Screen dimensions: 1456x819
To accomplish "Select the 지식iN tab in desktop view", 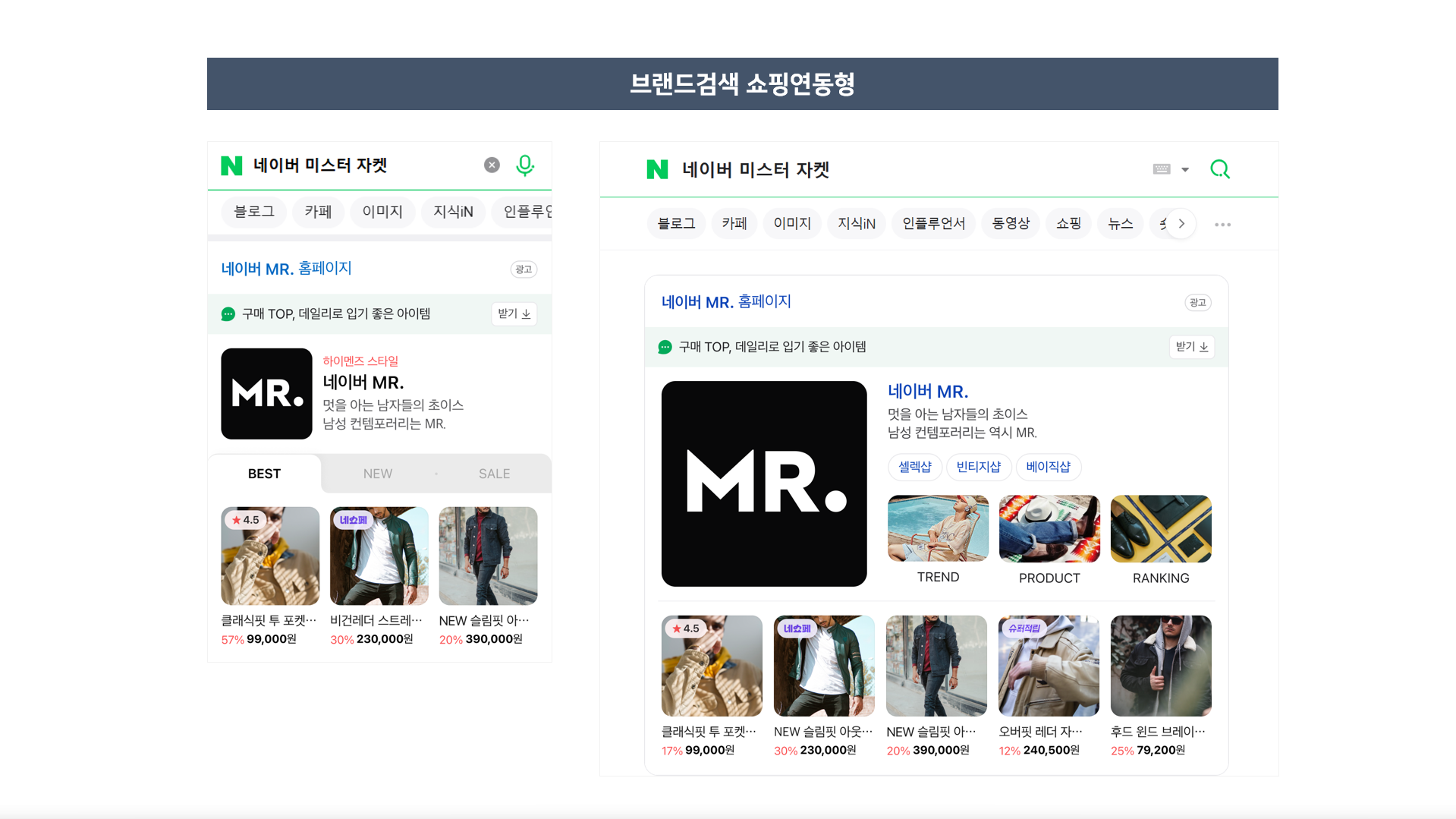I will pyautogui.click(x=857, y=224).
